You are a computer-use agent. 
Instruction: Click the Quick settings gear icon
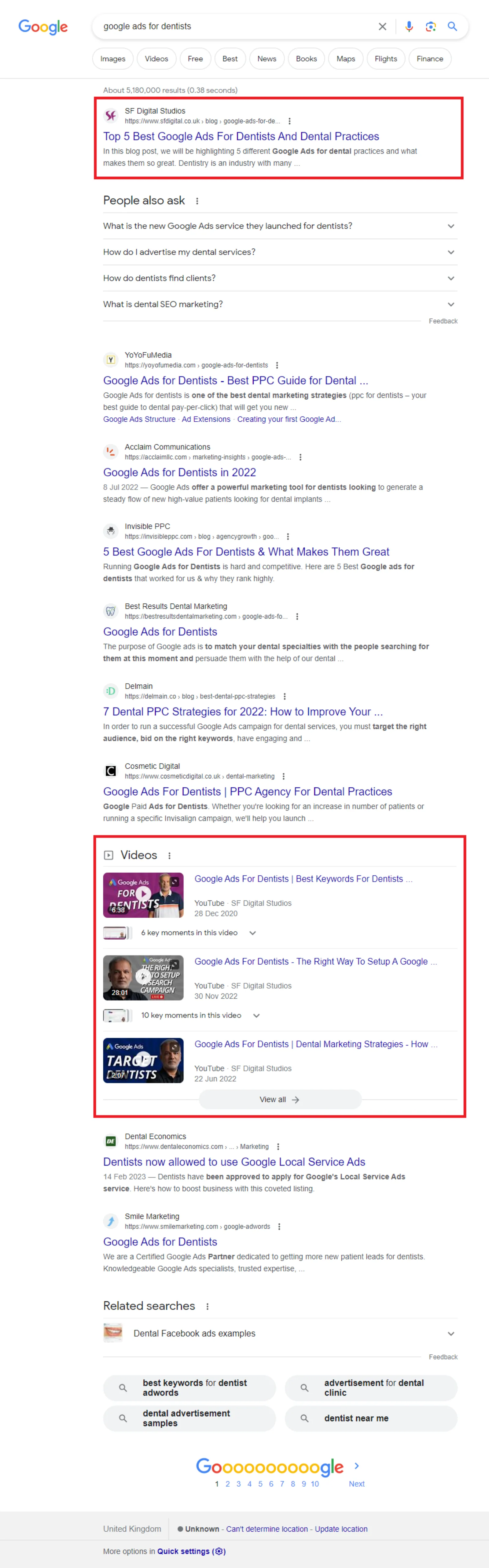pos(219,1551)
